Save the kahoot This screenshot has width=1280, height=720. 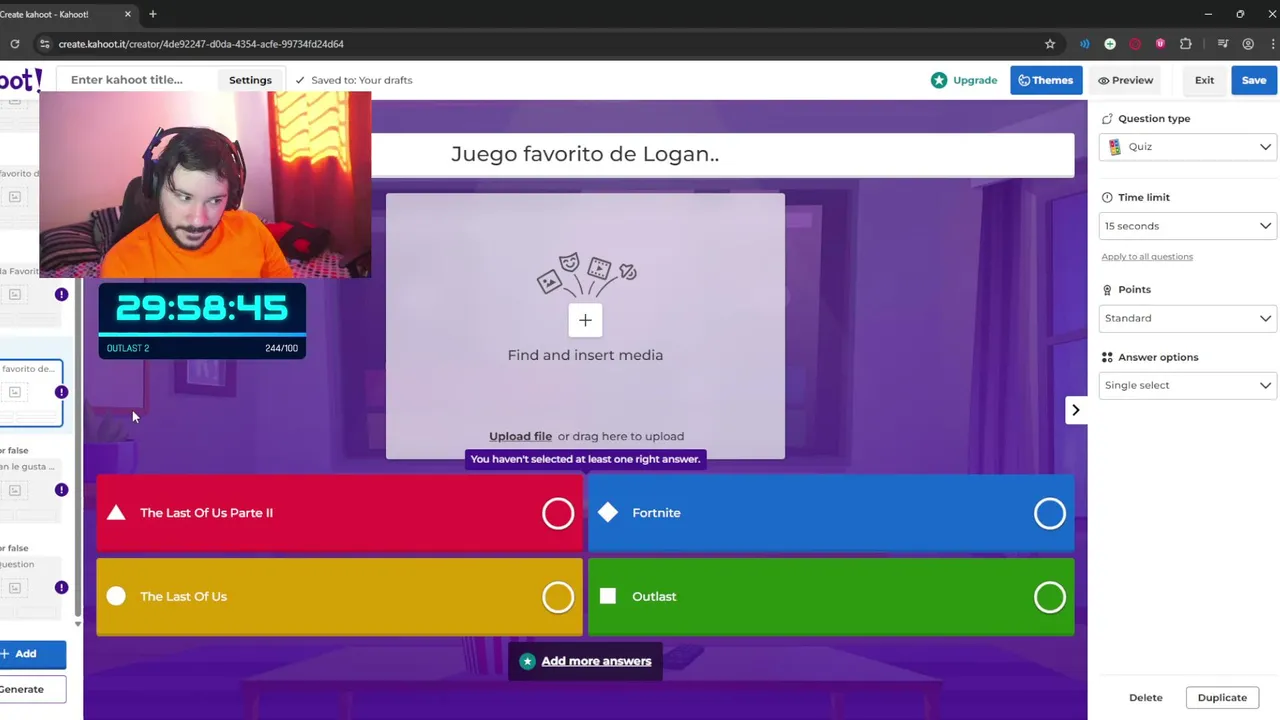point(1254,80)
